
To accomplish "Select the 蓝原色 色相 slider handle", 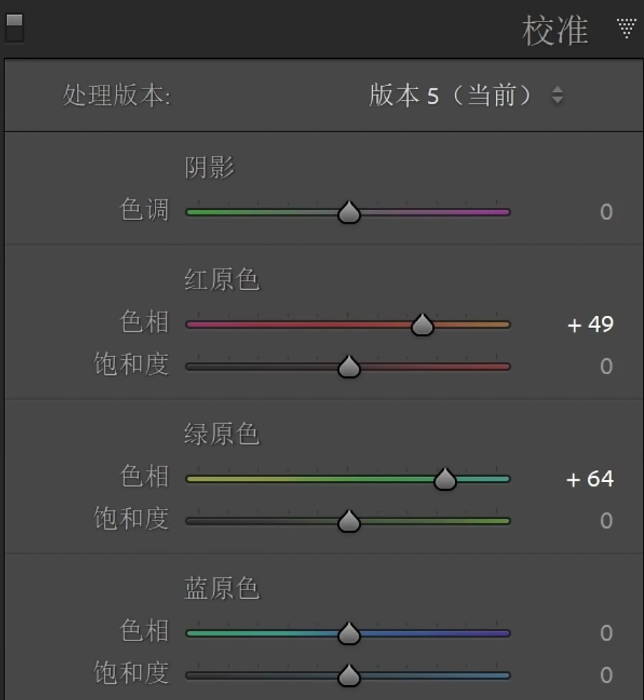I will coord(349,633).
